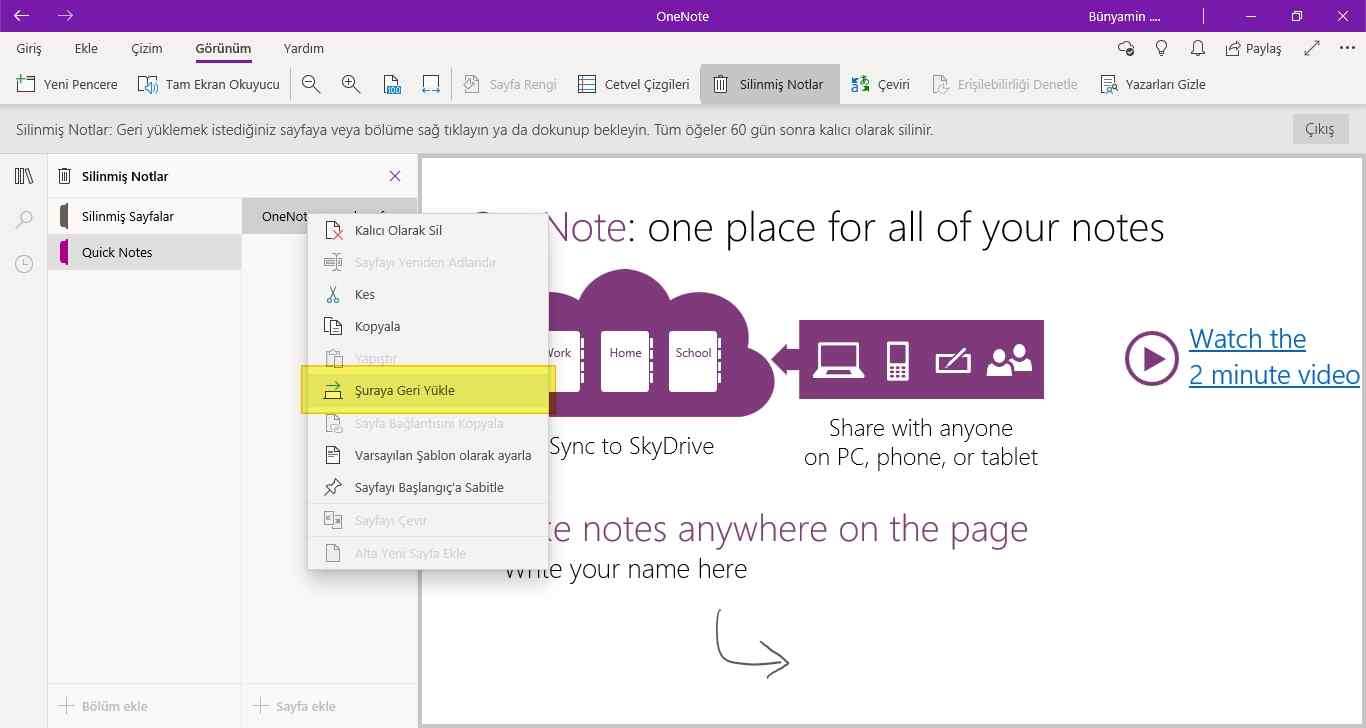Screen dimensions: 1366x728
Task: Open the three-dot more options menu
Action: pos(1346,48)
